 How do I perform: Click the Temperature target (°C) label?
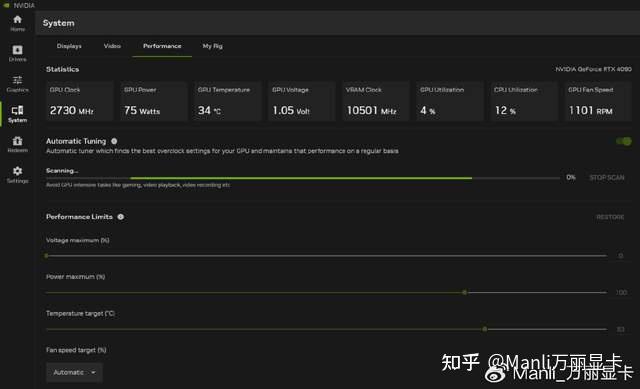(80, 313)
